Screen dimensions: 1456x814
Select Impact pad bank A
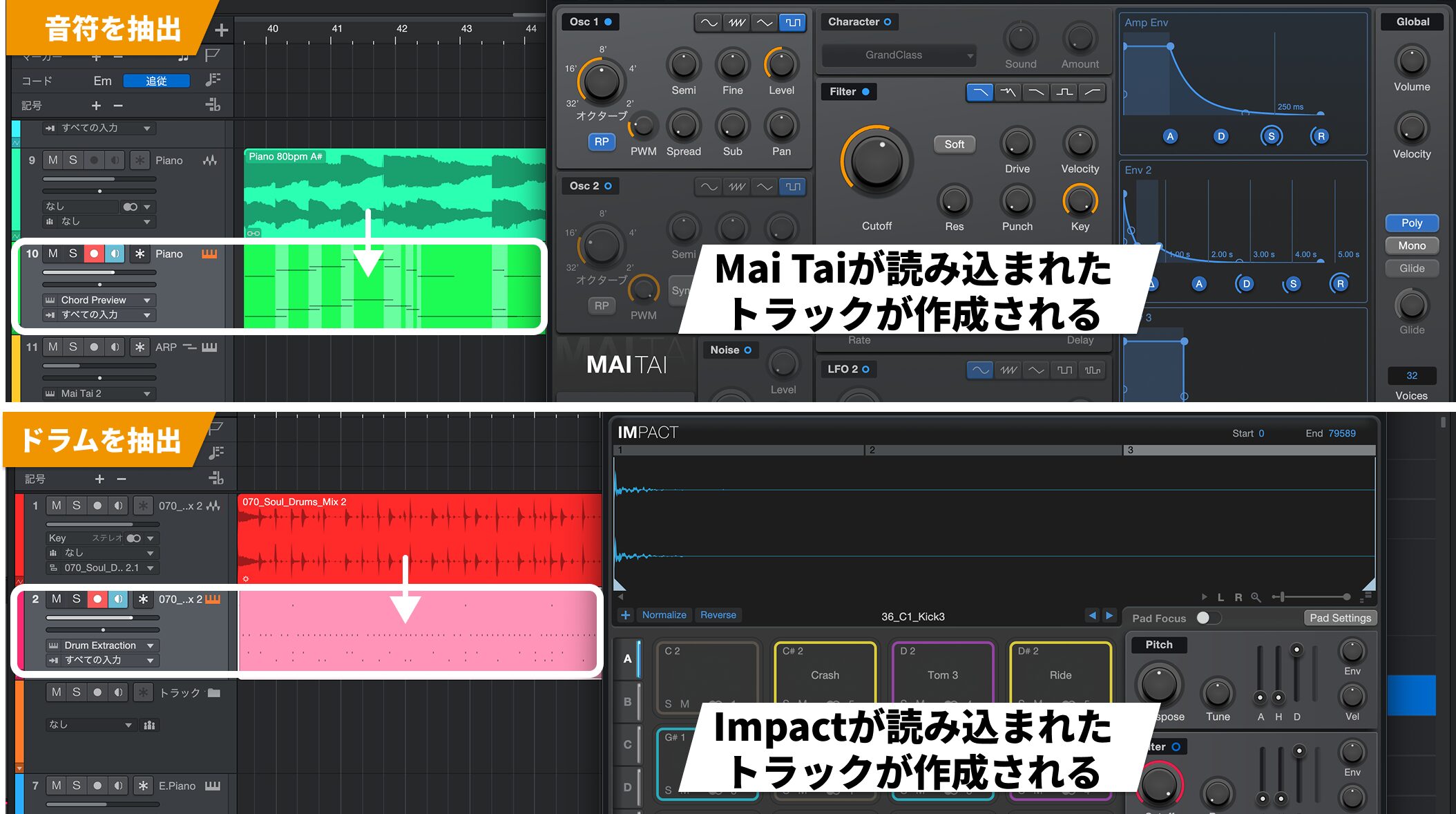(627, 659)
